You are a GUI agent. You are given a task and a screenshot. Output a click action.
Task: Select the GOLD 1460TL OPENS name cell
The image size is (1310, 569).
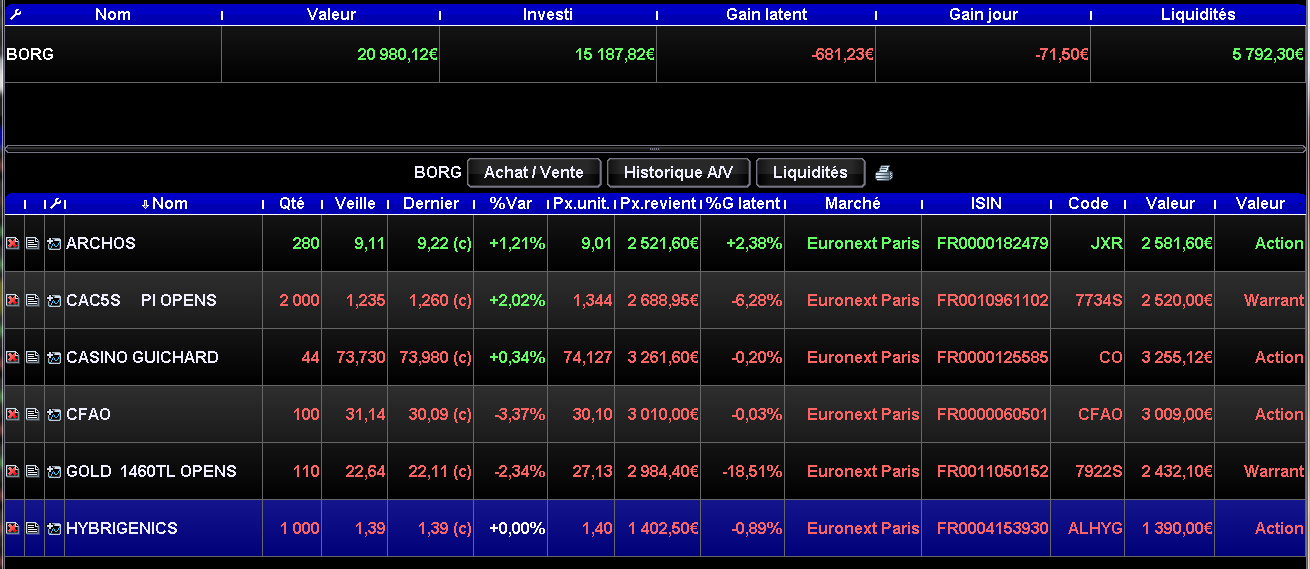click(164, 471)
